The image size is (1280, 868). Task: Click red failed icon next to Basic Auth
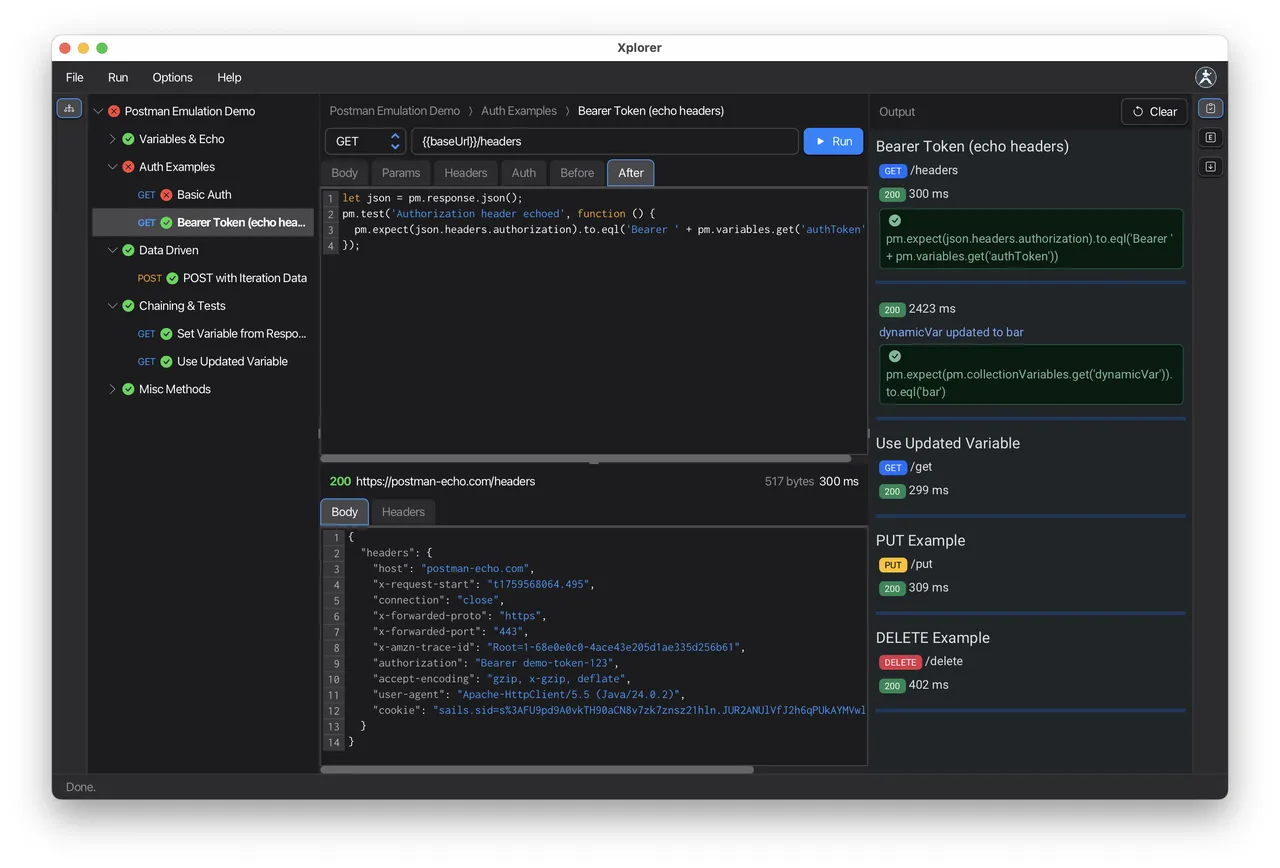click(x=166, y=195)
